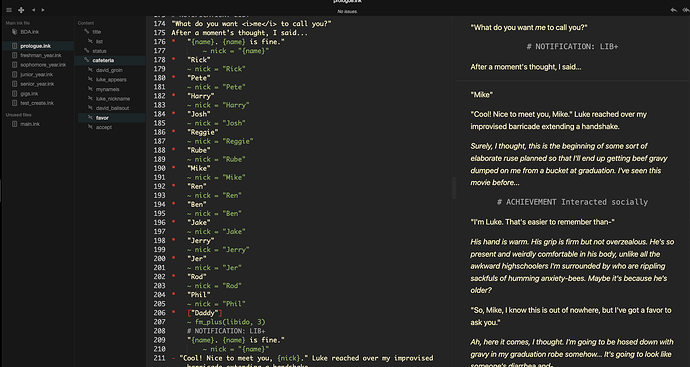Click the step-back single arrow in player
This screenshot has width=690, height=367.
click(674, 10)
